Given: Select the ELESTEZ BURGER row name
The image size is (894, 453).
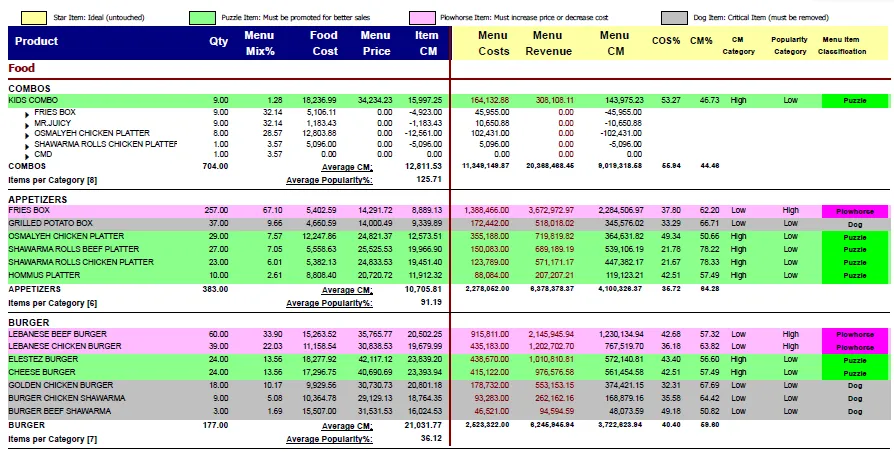Looking at the screenshot, I should (x=44, y=359).
